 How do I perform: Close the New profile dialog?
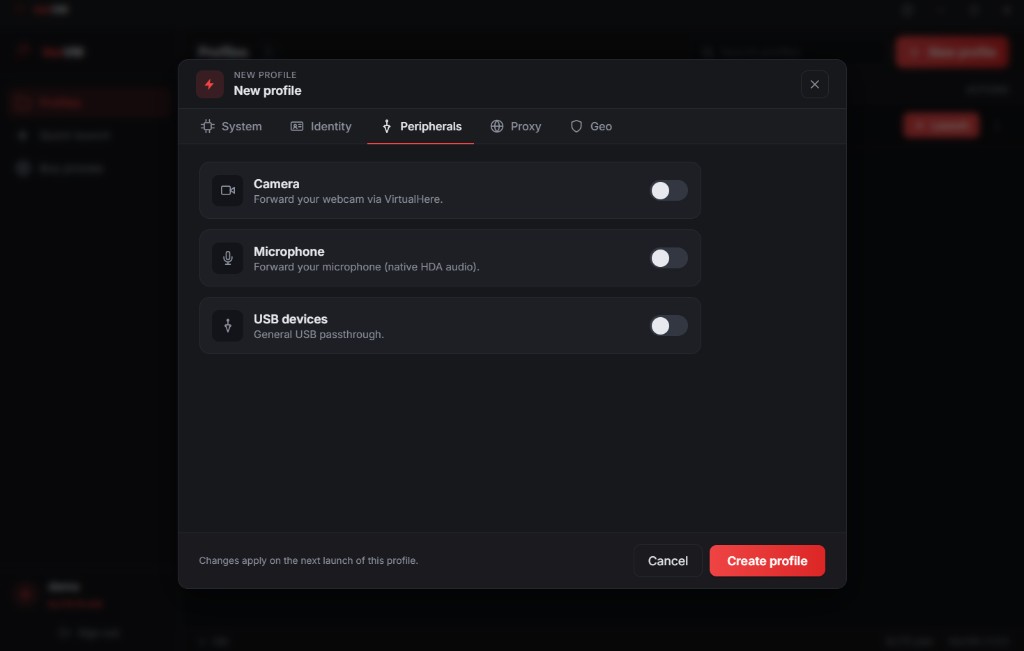814,84
